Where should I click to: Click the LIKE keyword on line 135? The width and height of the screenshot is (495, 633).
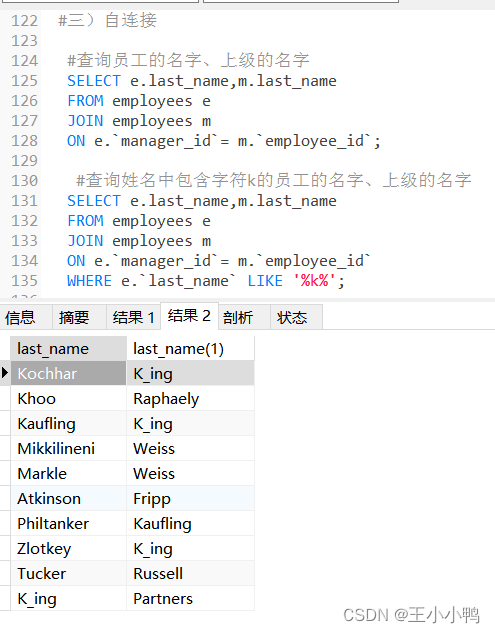[265, 281]
